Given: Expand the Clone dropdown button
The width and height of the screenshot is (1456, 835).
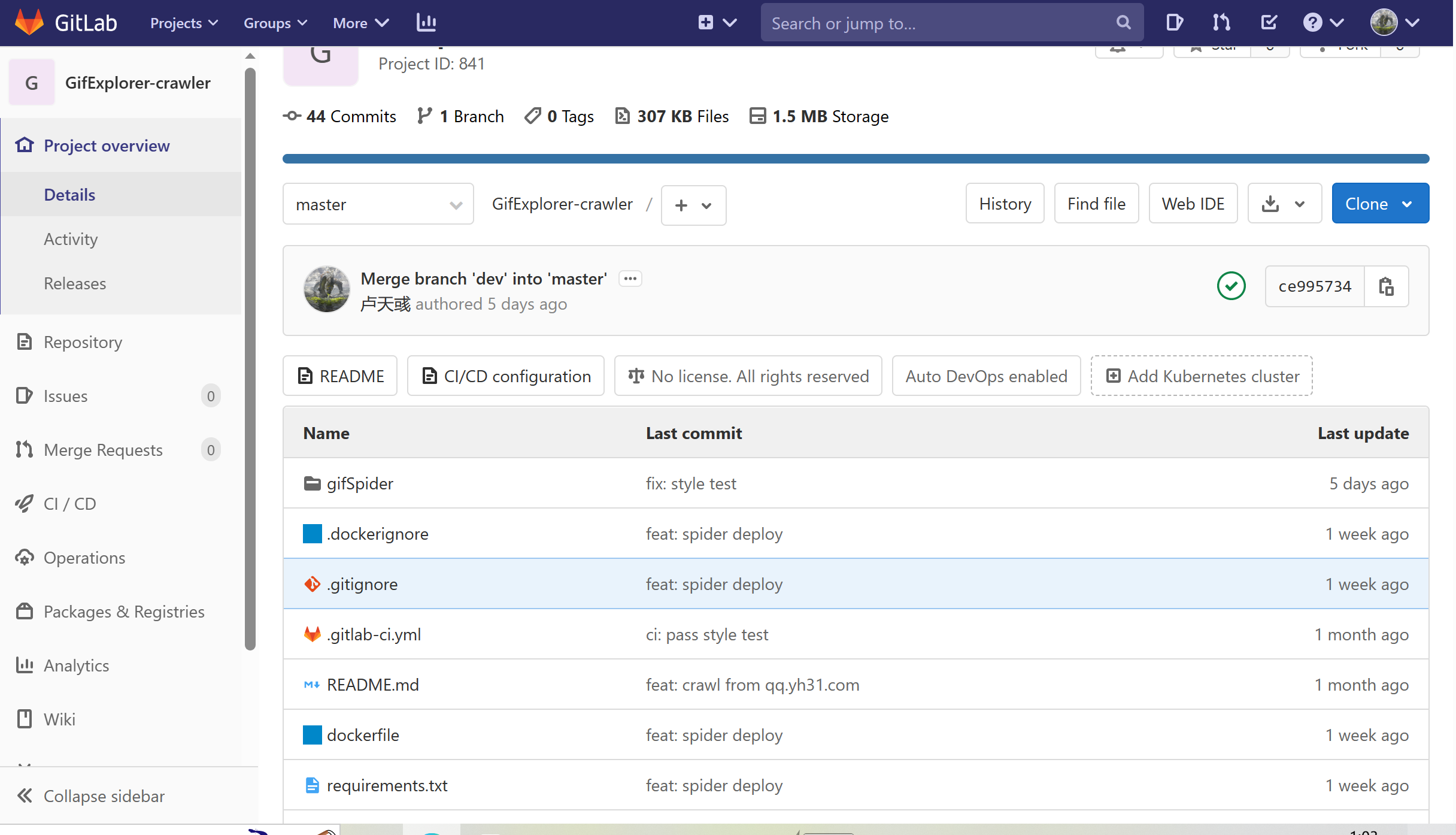Looking at the screenshot, I should click(x=1380, y=204).
